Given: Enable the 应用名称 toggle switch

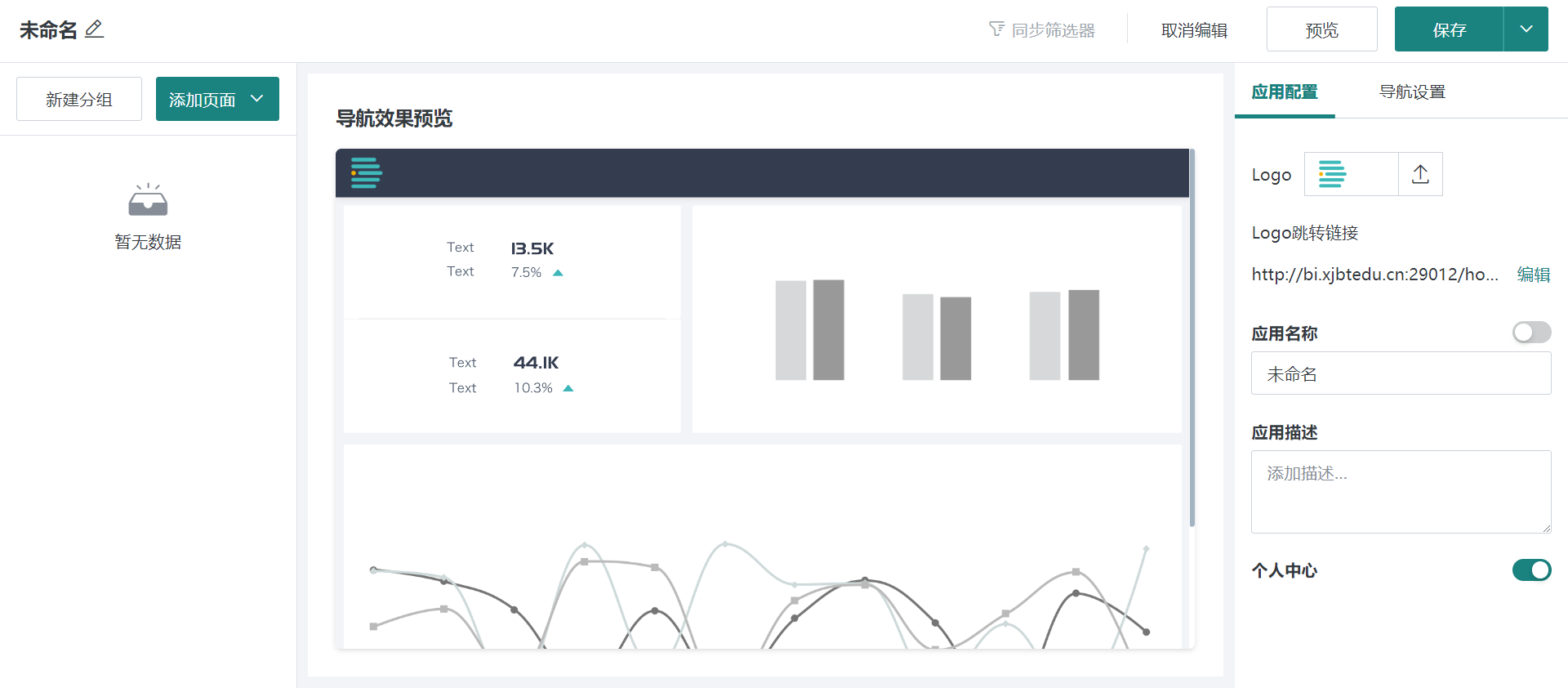Looking at the screenshot, I should (x=1530, y=333).
